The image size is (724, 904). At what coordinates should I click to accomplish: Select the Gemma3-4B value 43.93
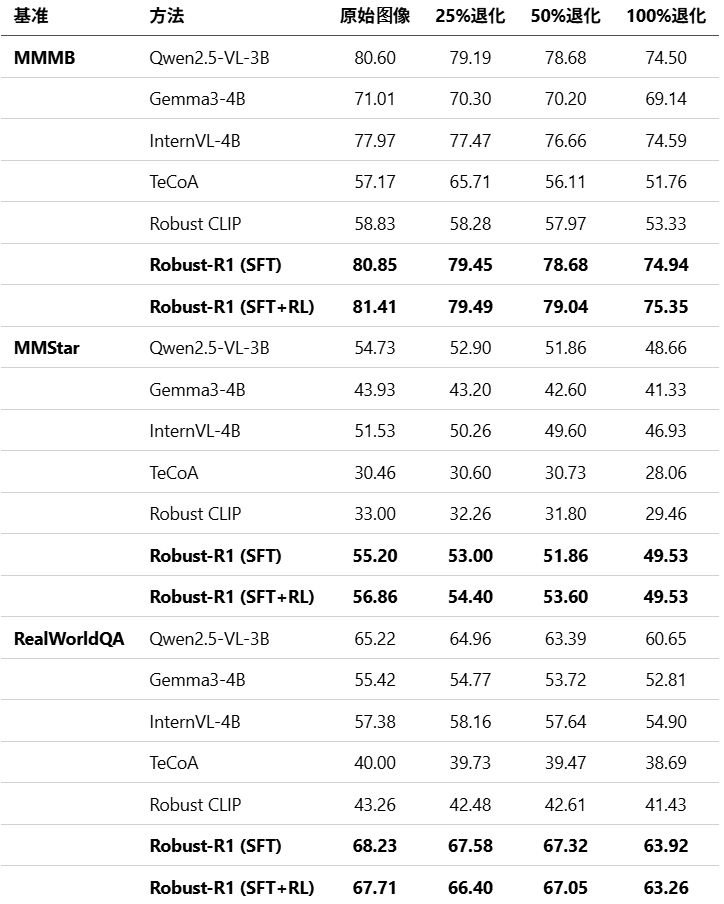375,390
